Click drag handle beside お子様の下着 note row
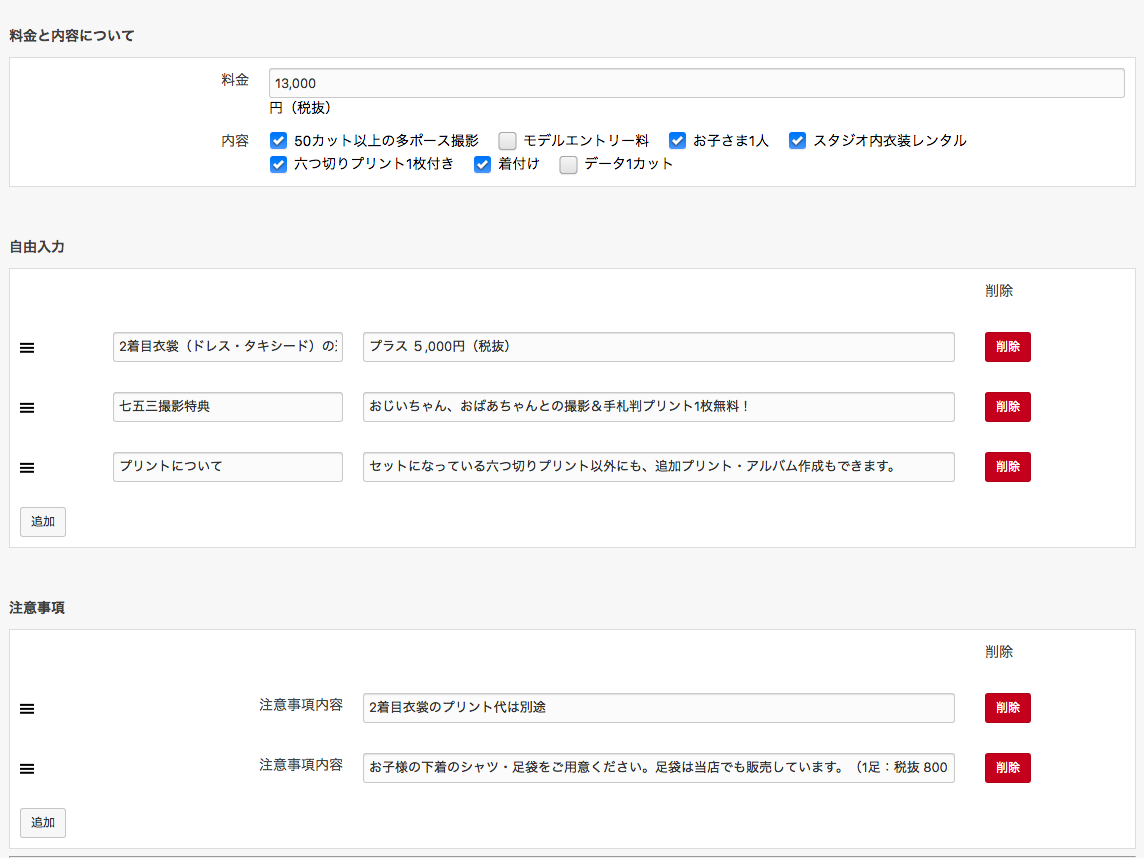This screenshot has width=1144, height=858. [28, 769]
